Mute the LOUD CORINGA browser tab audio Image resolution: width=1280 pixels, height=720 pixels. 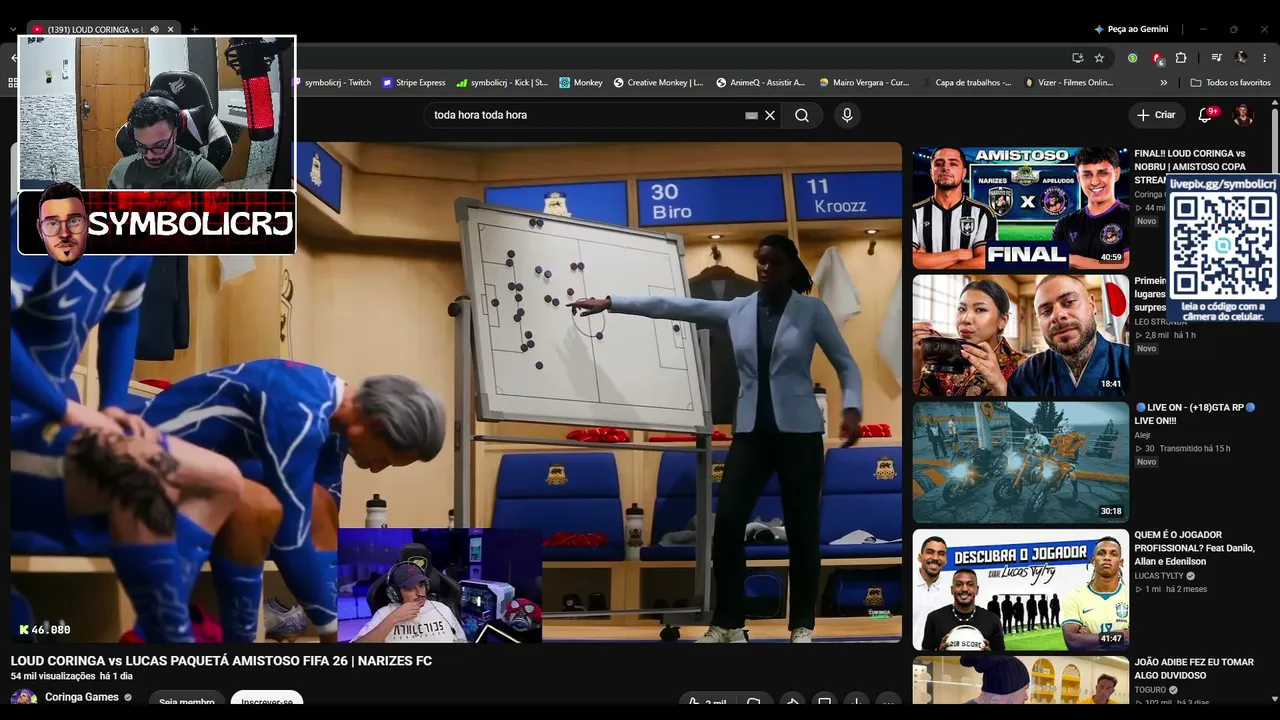(154, 29)
